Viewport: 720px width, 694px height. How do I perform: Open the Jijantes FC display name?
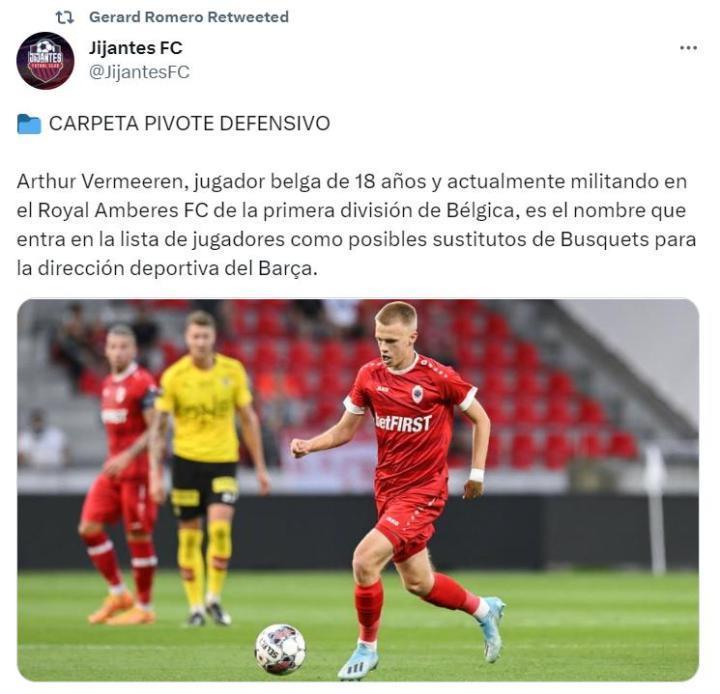tap(135, 48)
